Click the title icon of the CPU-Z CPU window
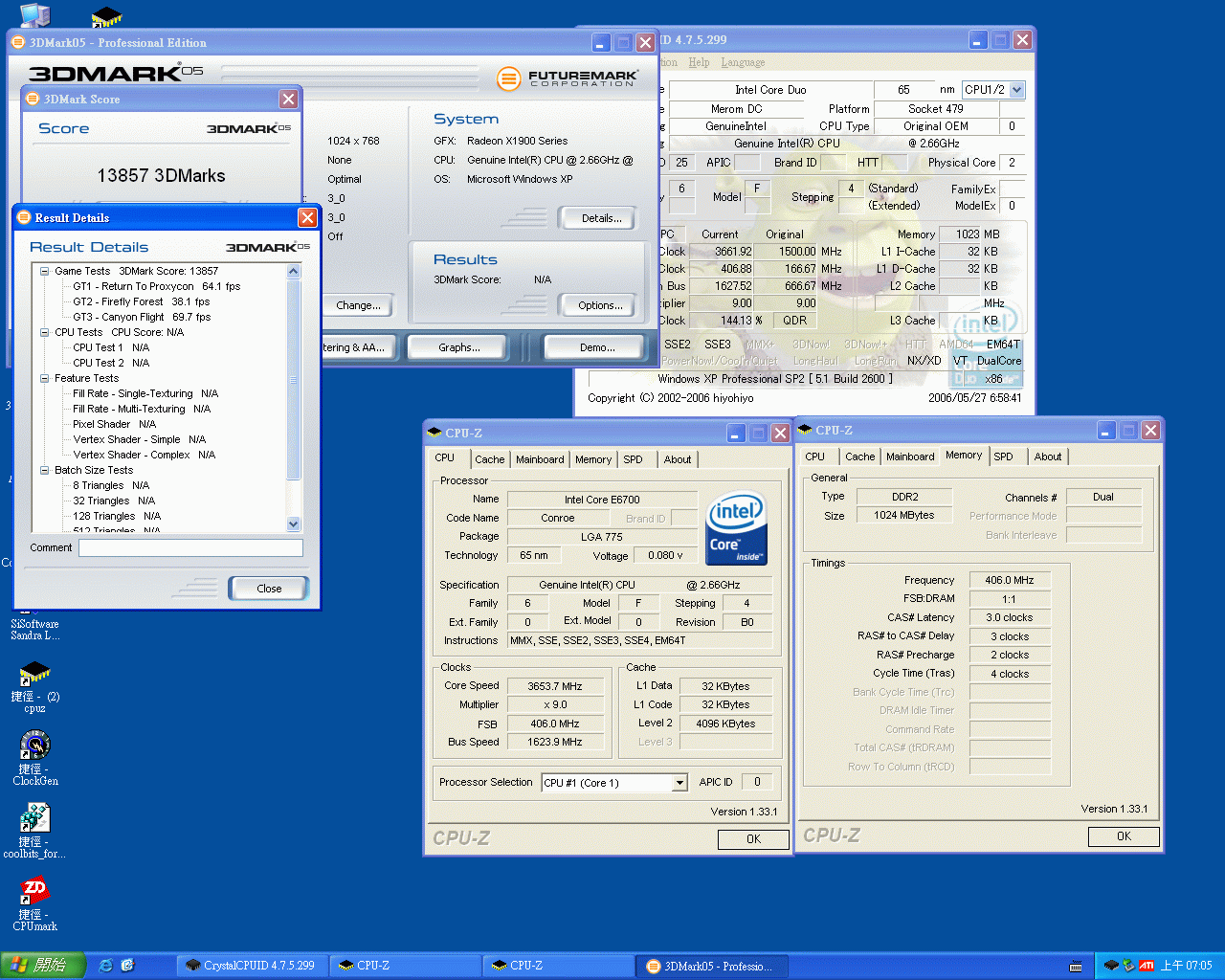This screenshot has width=1225, height=980. pyautogui.click(x=434, y=433)
